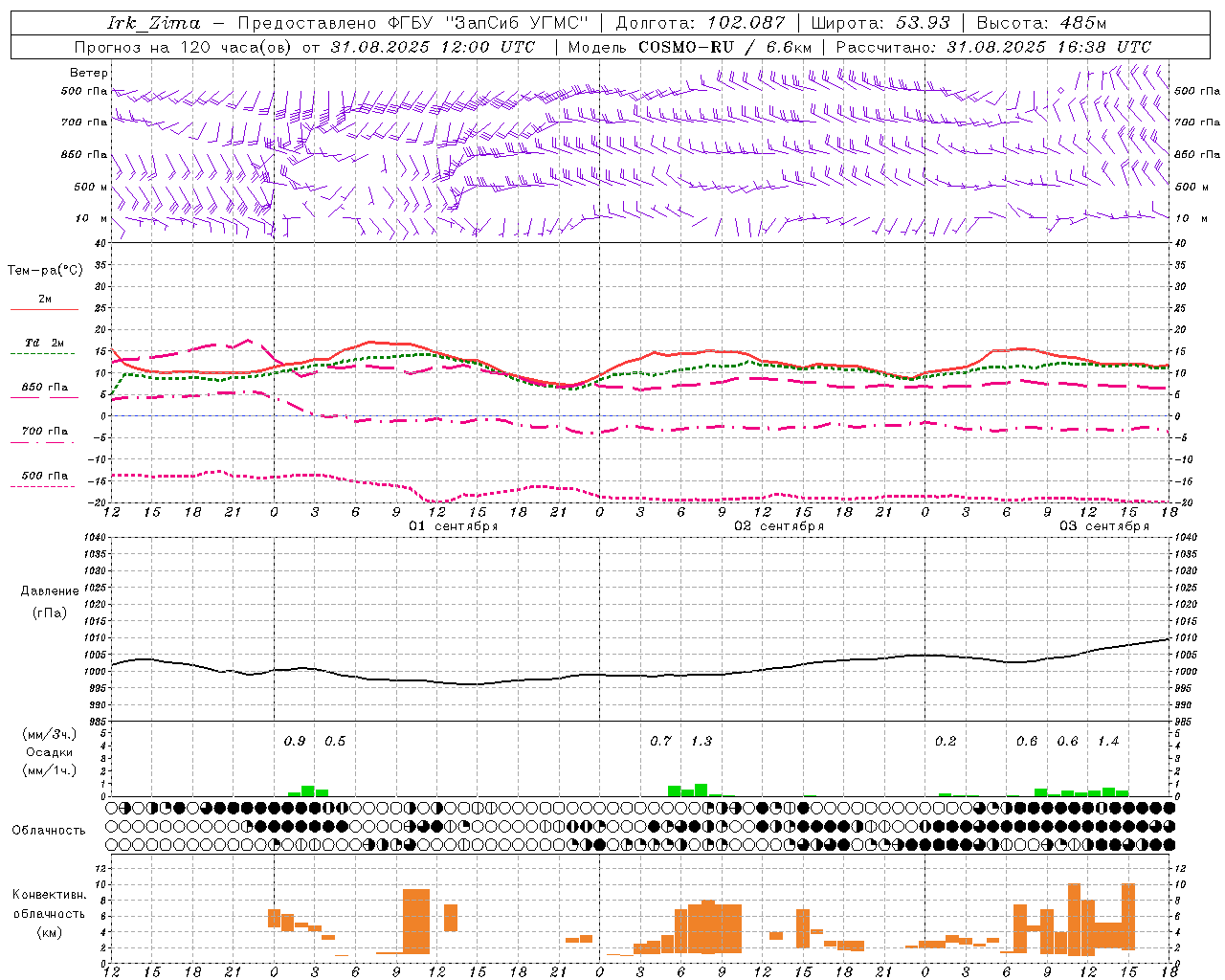Click the "(км)" unit label under convective cloudiness
The image size is (1225, 980).
(x=50, y=931)
